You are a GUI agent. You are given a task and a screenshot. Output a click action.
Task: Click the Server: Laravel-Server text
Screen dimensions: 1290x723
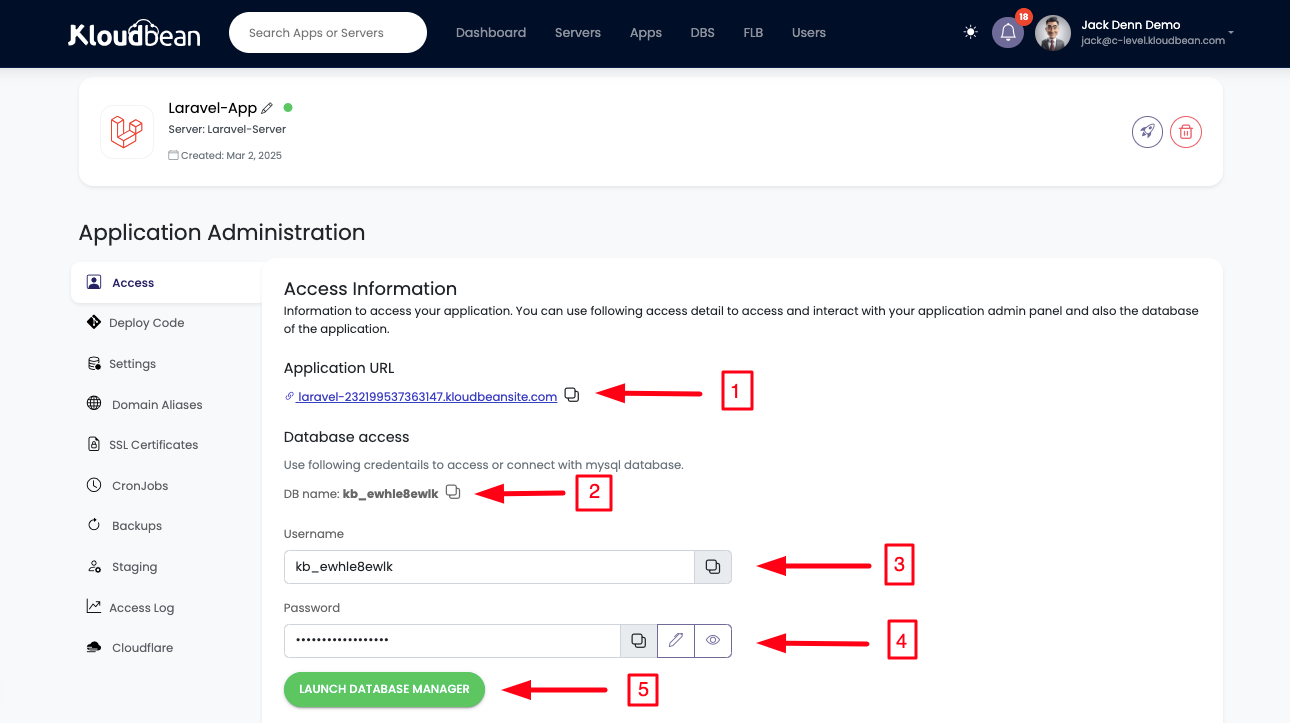click(227, 130)
